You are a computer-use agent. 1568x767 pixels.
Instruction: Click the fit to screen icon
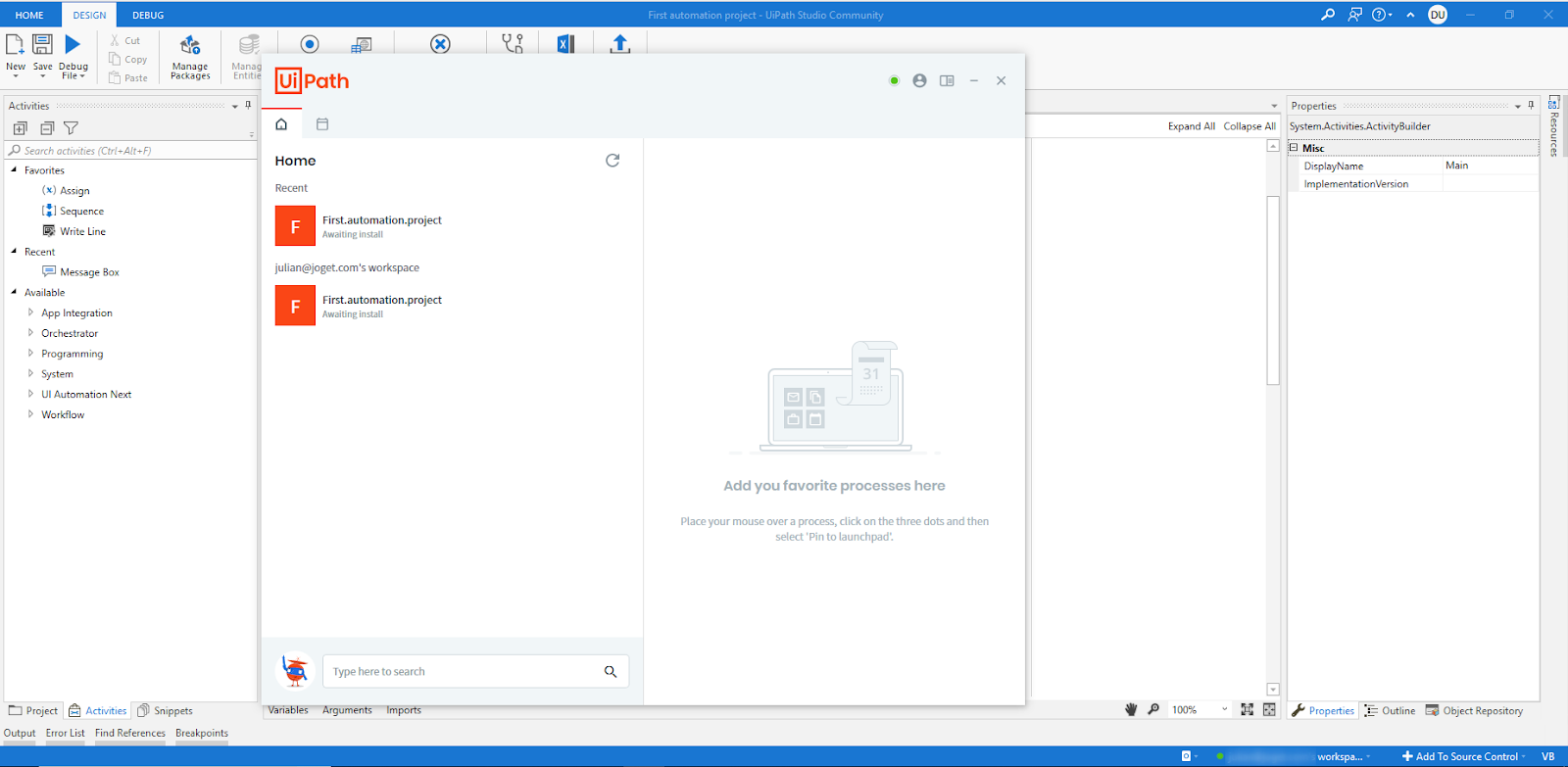click(x=1247, y=710)
